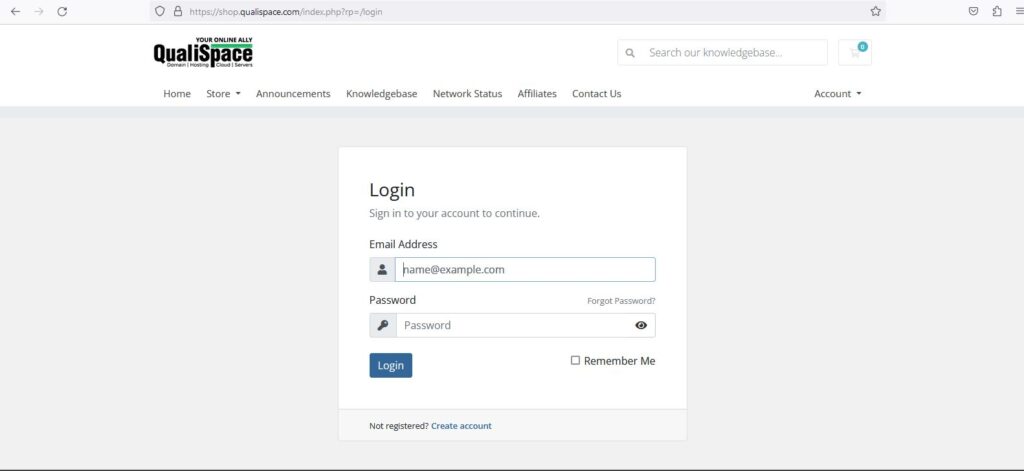Check the Remember Me checkbox
This screenshot has width=1024, height=471.
point(575,360)
